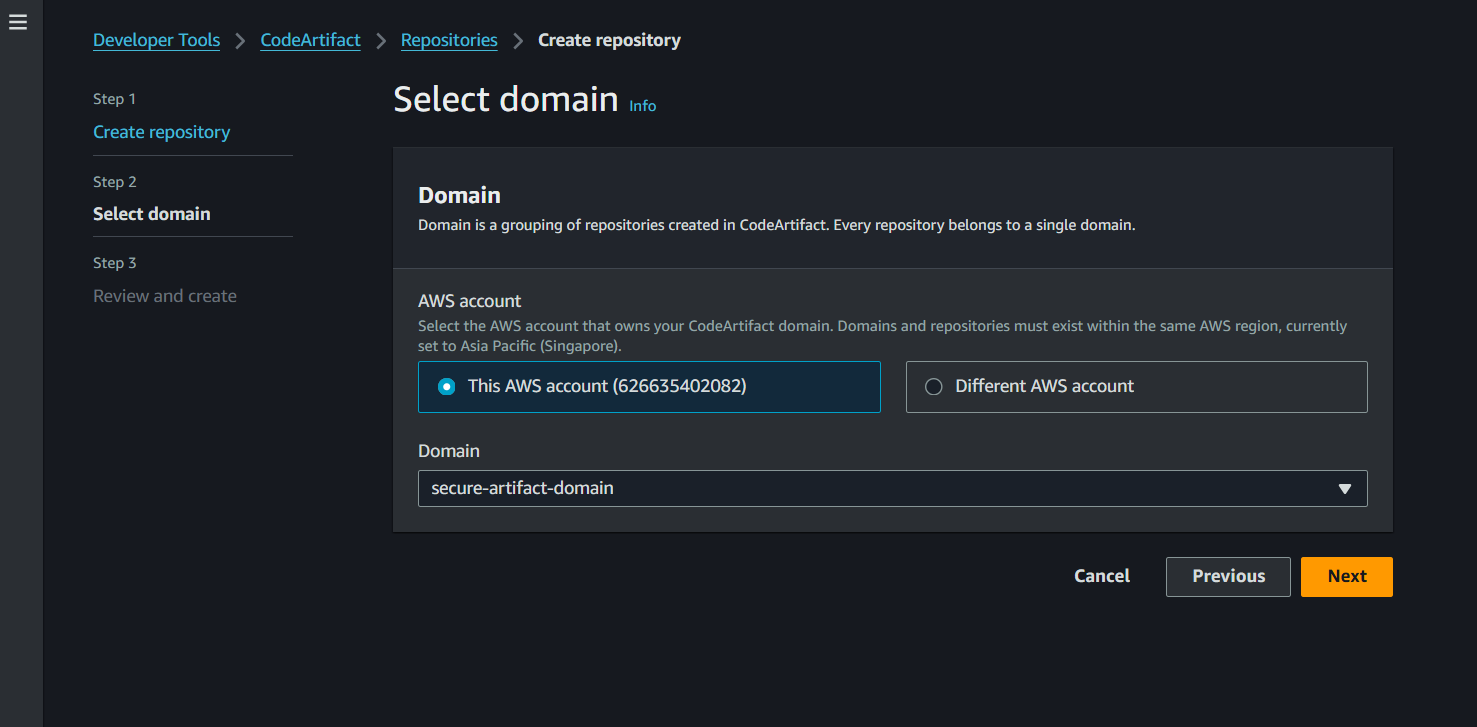Cancel repository creation
1477x727 pixels.
pyautogui.click(x=1102, y=576)
